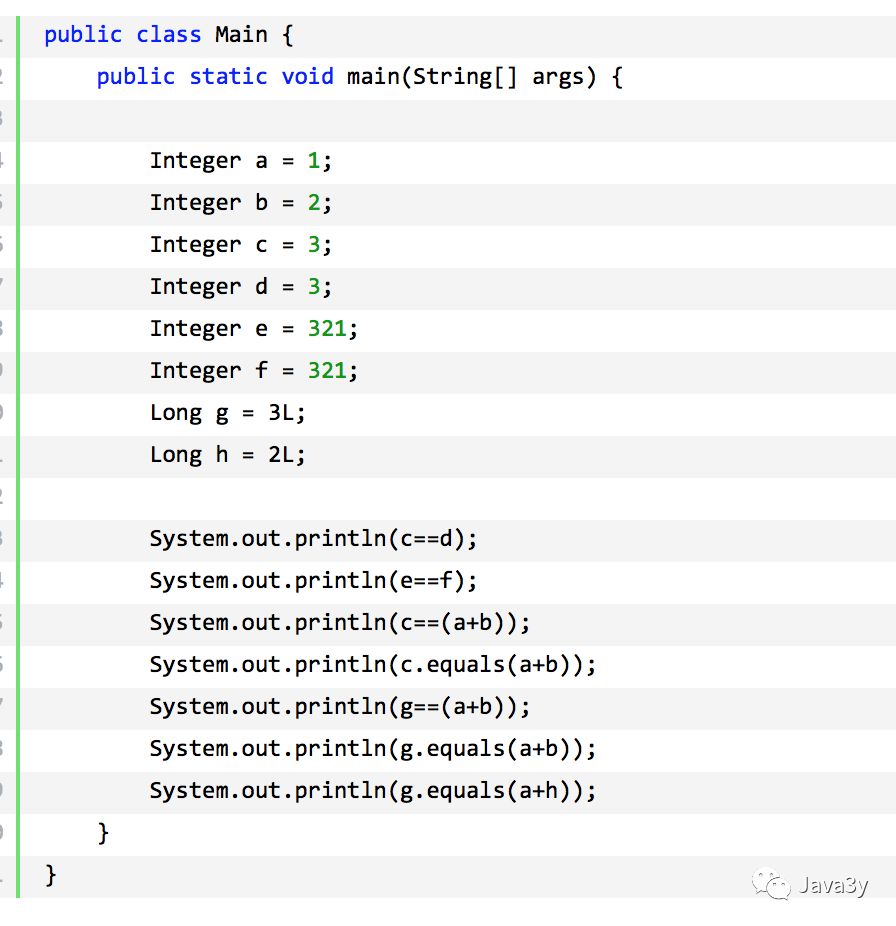Click the line 'public class Main {'

point(169,35)
